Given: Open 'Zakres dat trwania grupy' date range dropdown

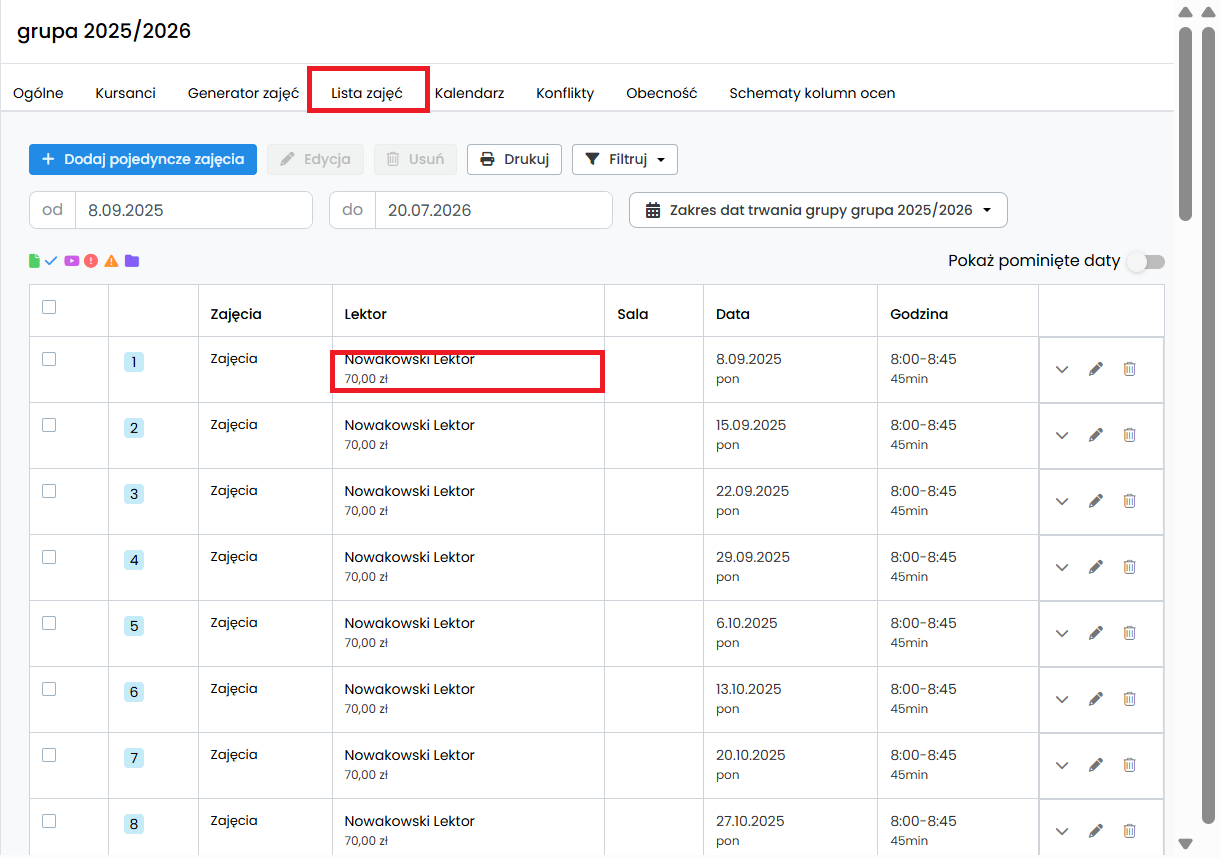Looking at the screenshot, I should tap(817, 210).
